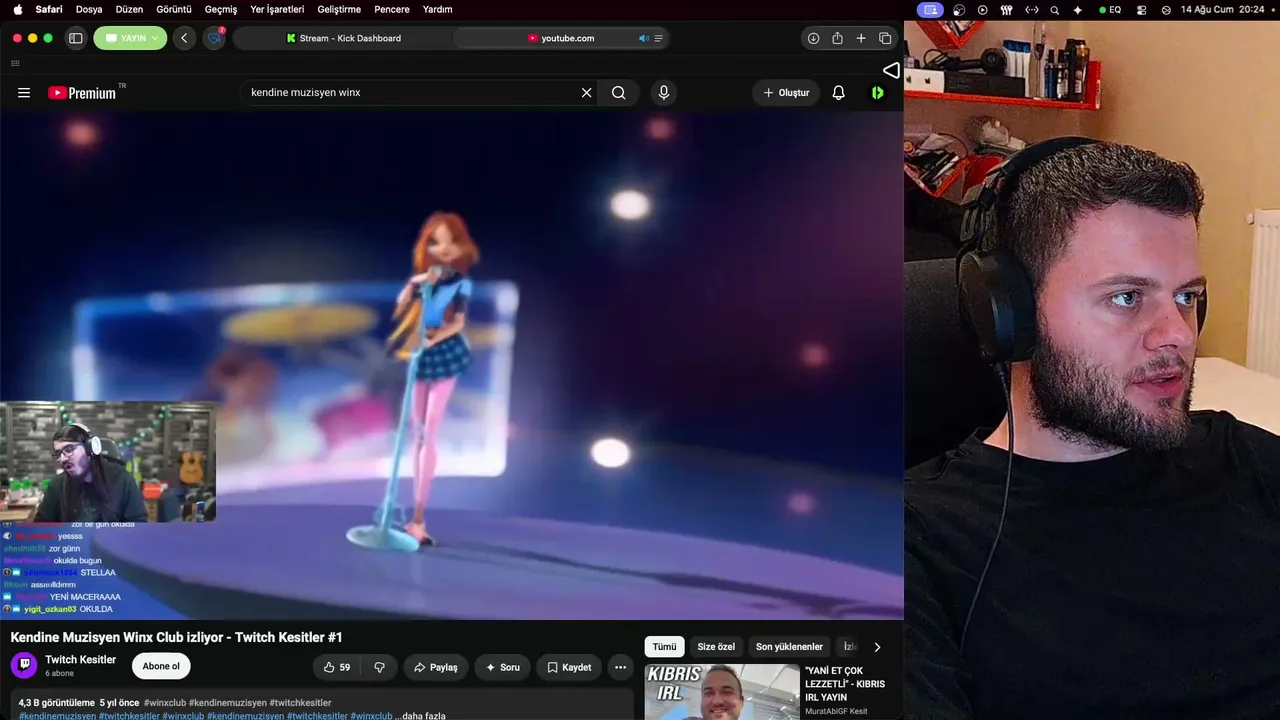Image resolution: width=1280 pixels, height=720 pixels.
Task: Open the date and time clock
Action: (1222, 9)
